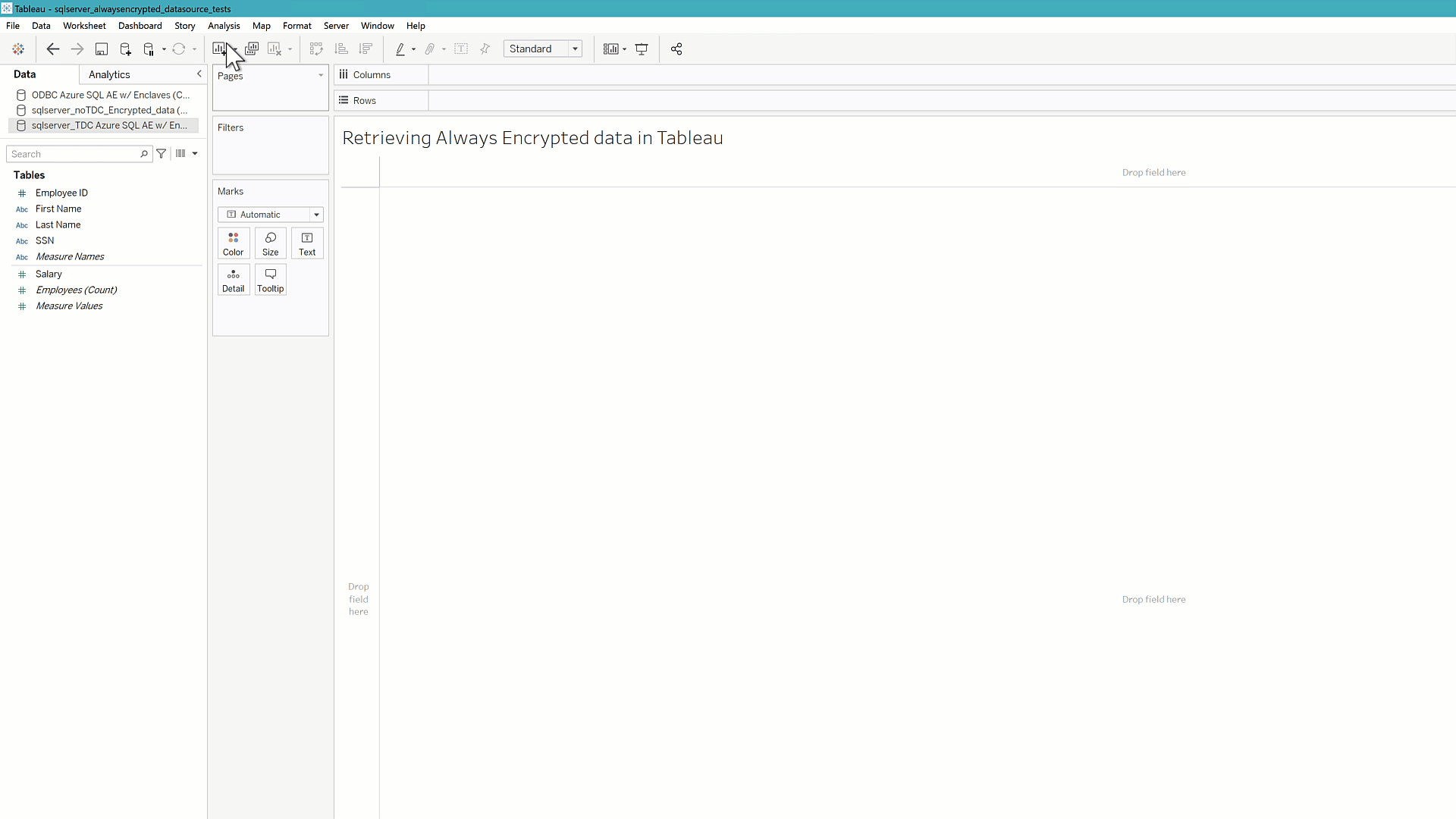The width and height of the screenshot is (1456, 819).
Task: Open the Window menu
Action: [x=378, y=26]
